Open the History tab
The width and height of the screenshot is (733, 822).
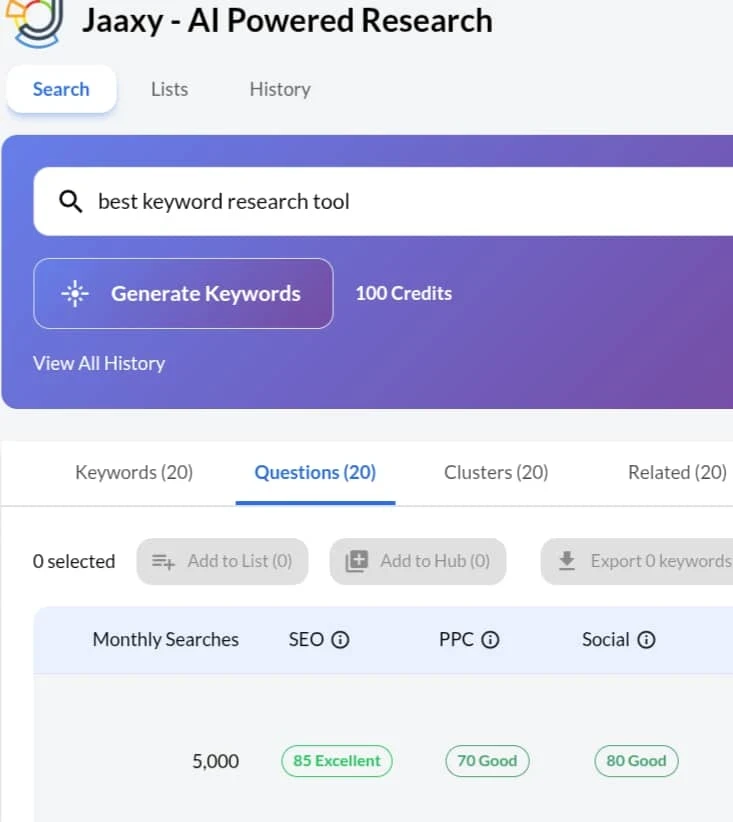pos(280,89)
